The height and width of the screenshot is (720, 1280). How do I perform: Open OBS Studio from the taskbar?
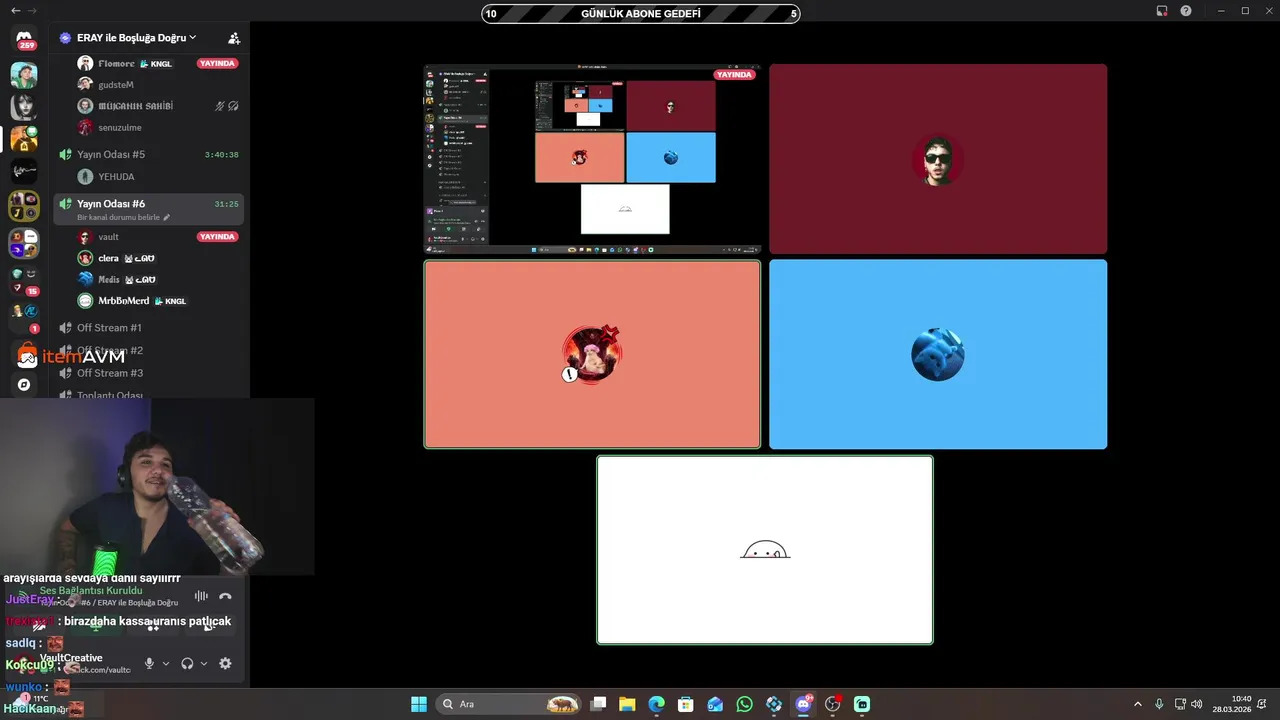tap(832, 704)
